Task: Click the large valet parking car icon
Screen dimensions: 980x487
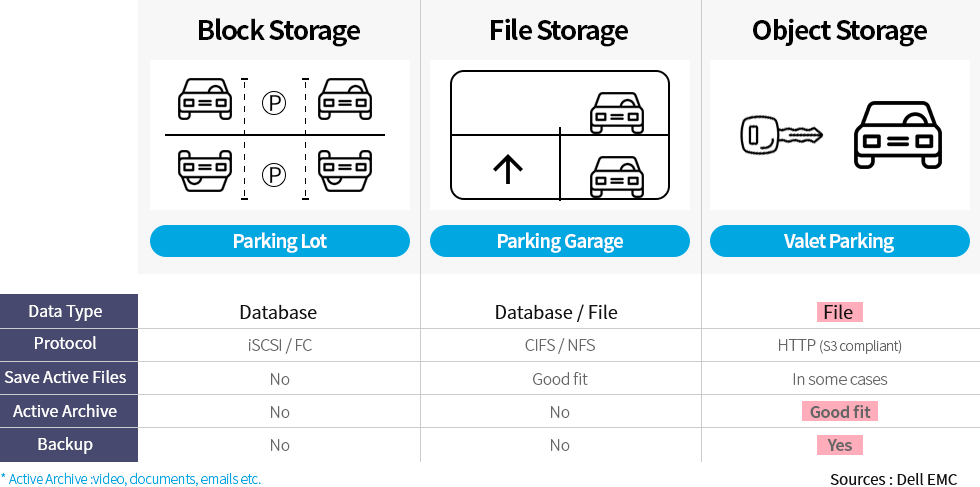Action: pos(897,135)
